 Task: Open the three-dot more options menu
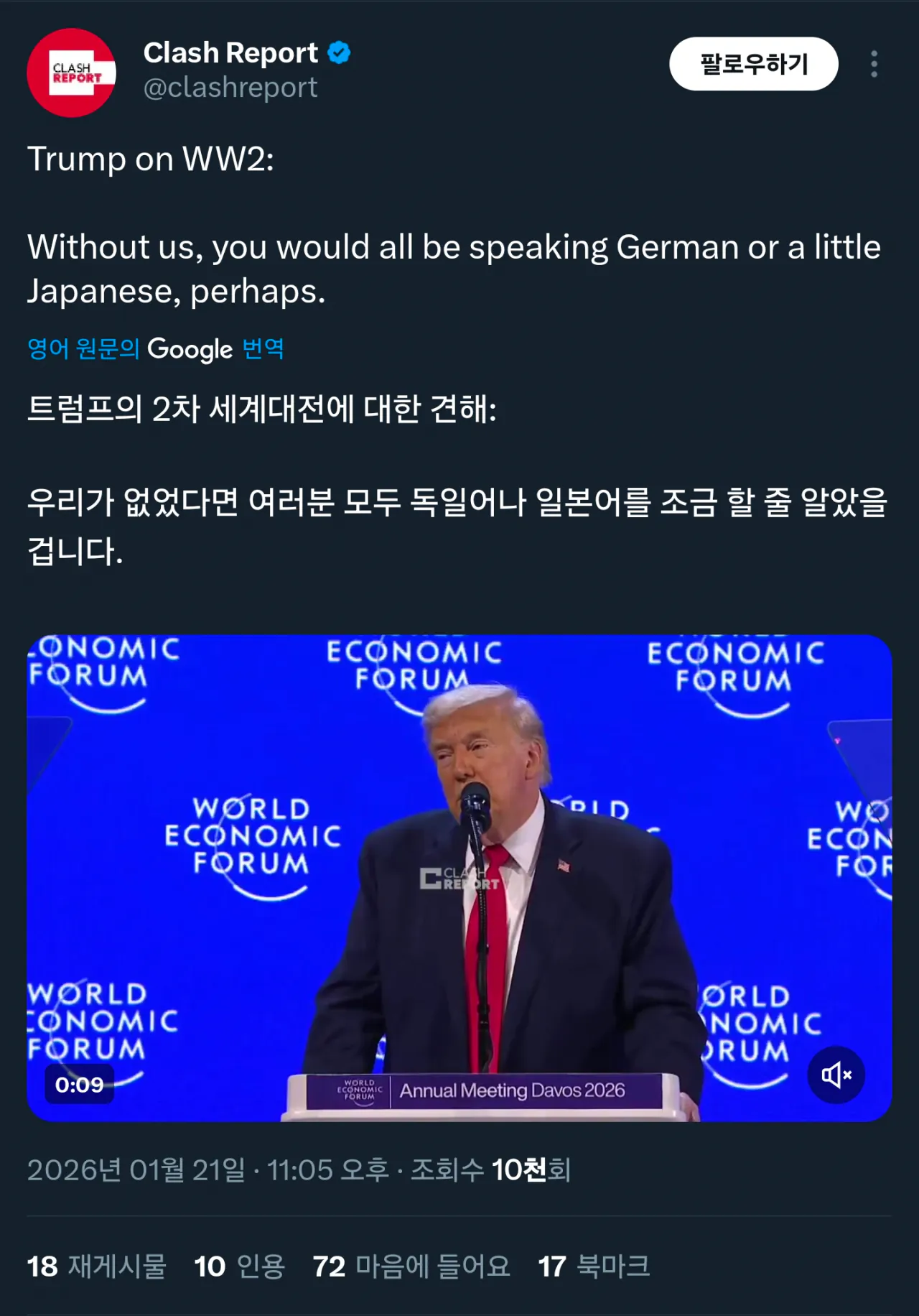tap(873, 65)
